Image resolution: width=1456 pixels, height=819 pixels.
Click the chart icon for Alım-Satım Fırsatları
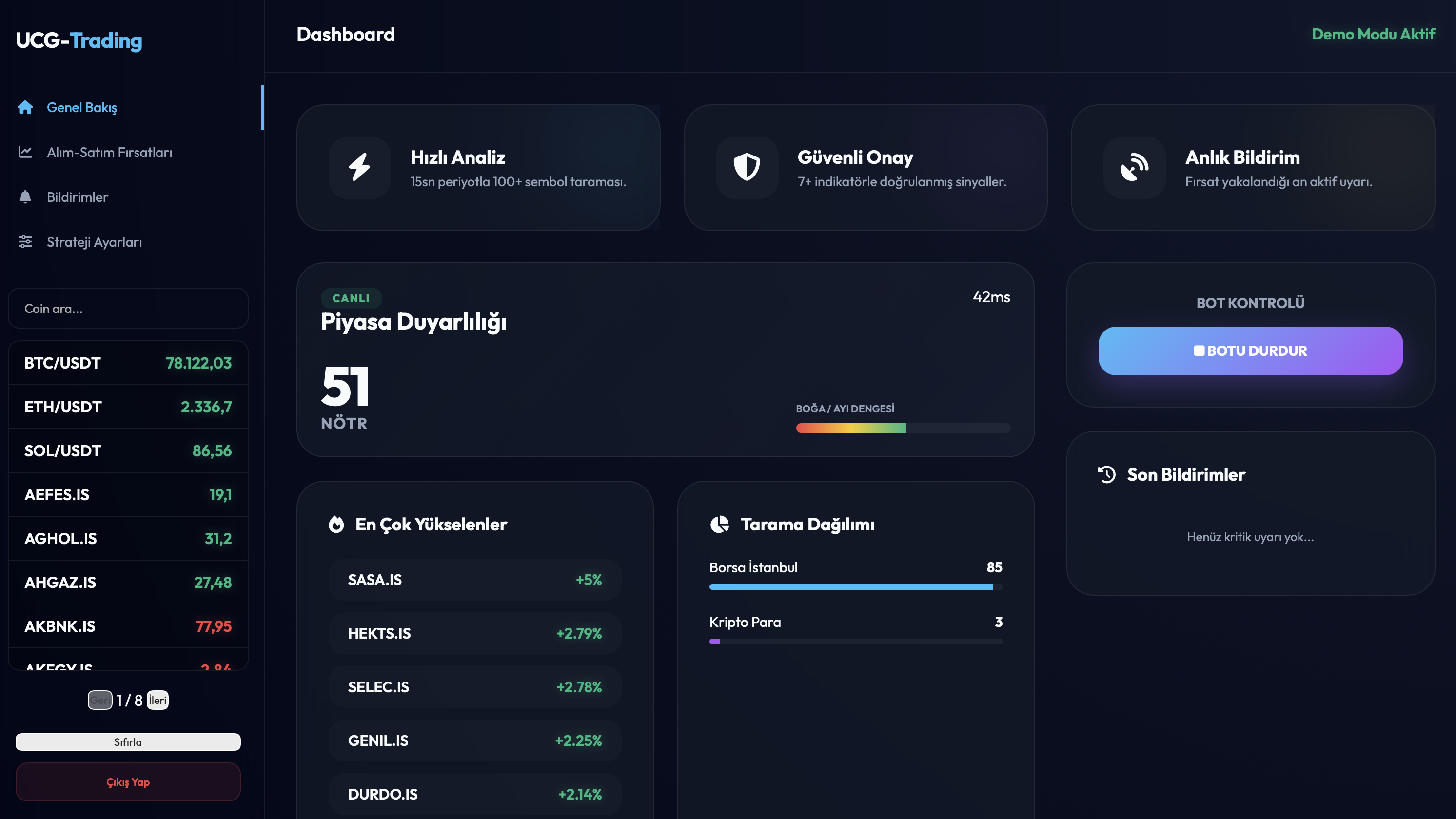(x=25, y=152)
